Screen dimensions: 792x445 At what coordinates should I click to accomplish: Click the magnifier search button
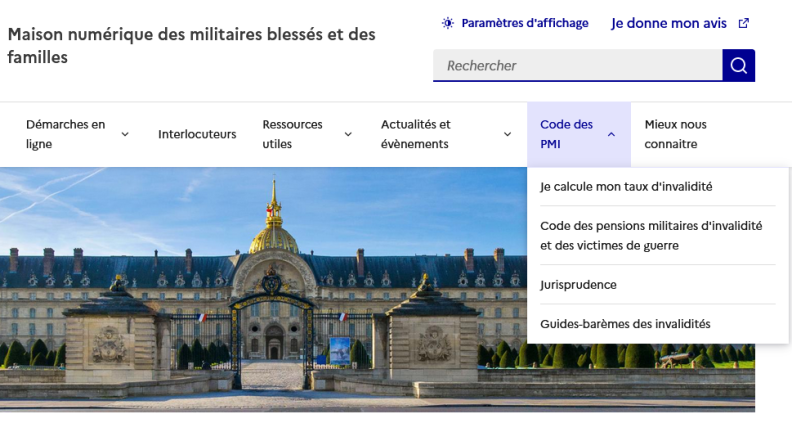coord(738,66)
